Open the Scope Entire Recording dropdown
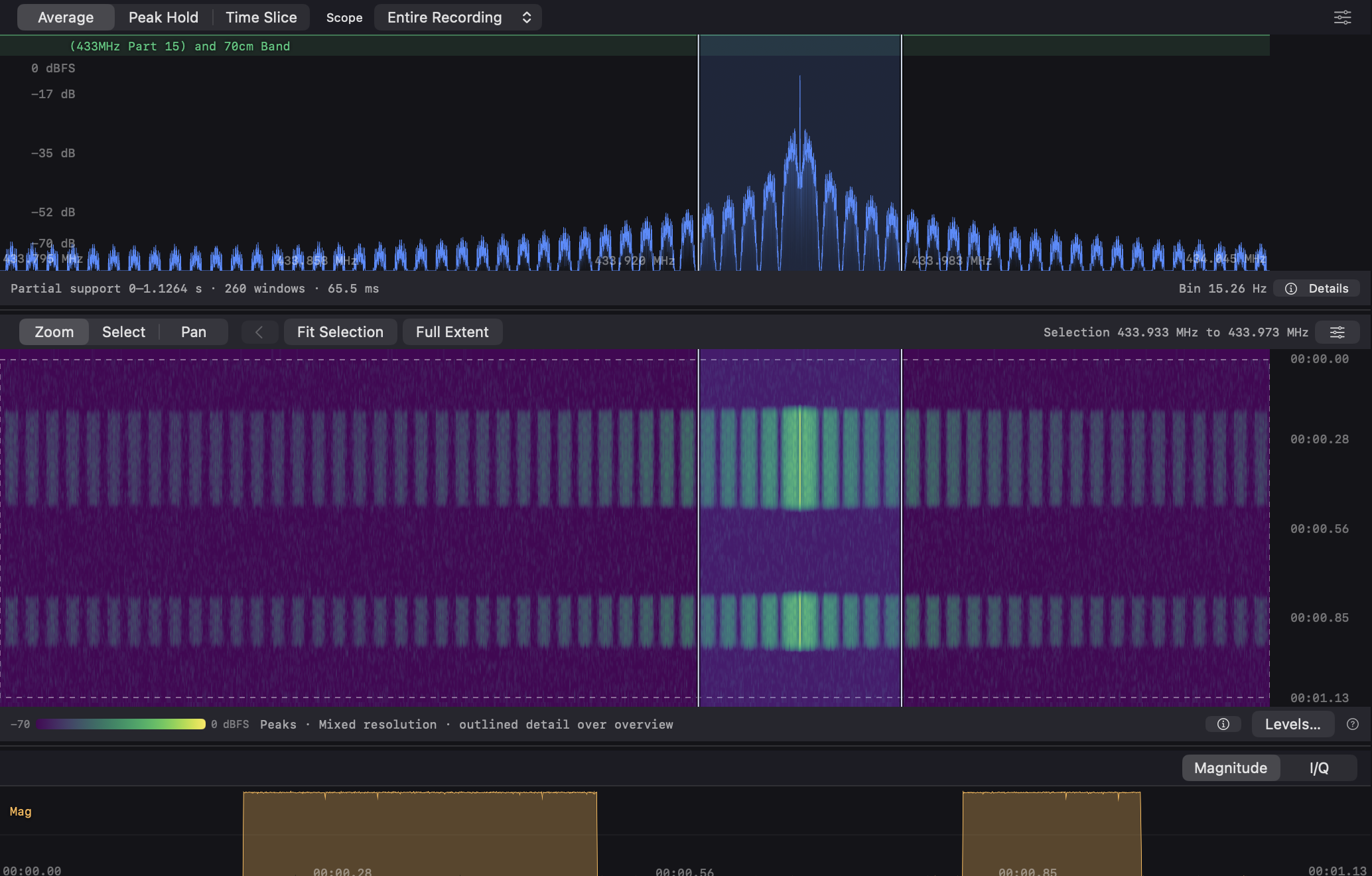This screenshot has width=1372, height=876. [458, 17]
